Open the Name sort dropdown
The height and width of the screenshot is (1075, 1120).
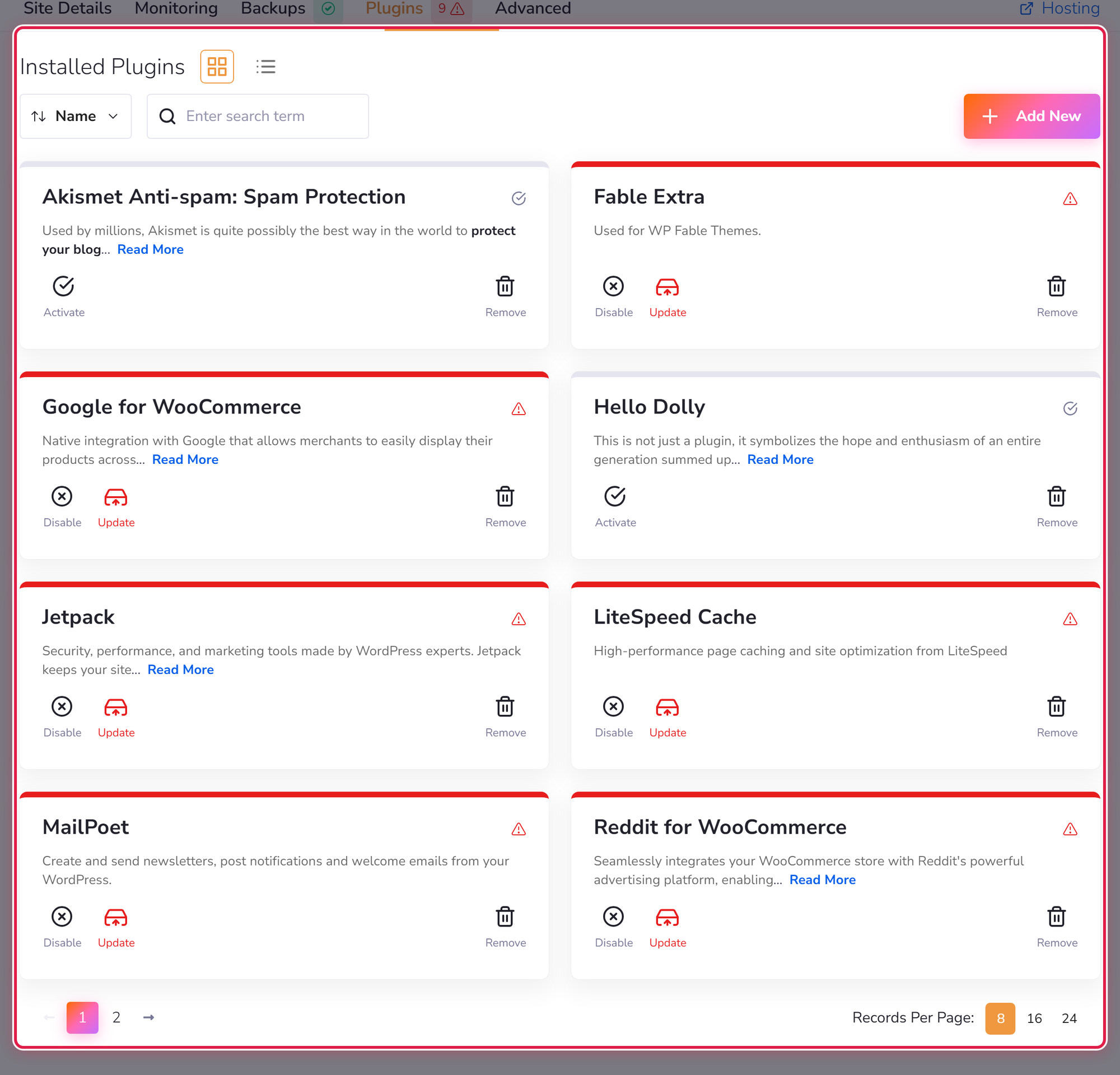(x=76, y=116)
